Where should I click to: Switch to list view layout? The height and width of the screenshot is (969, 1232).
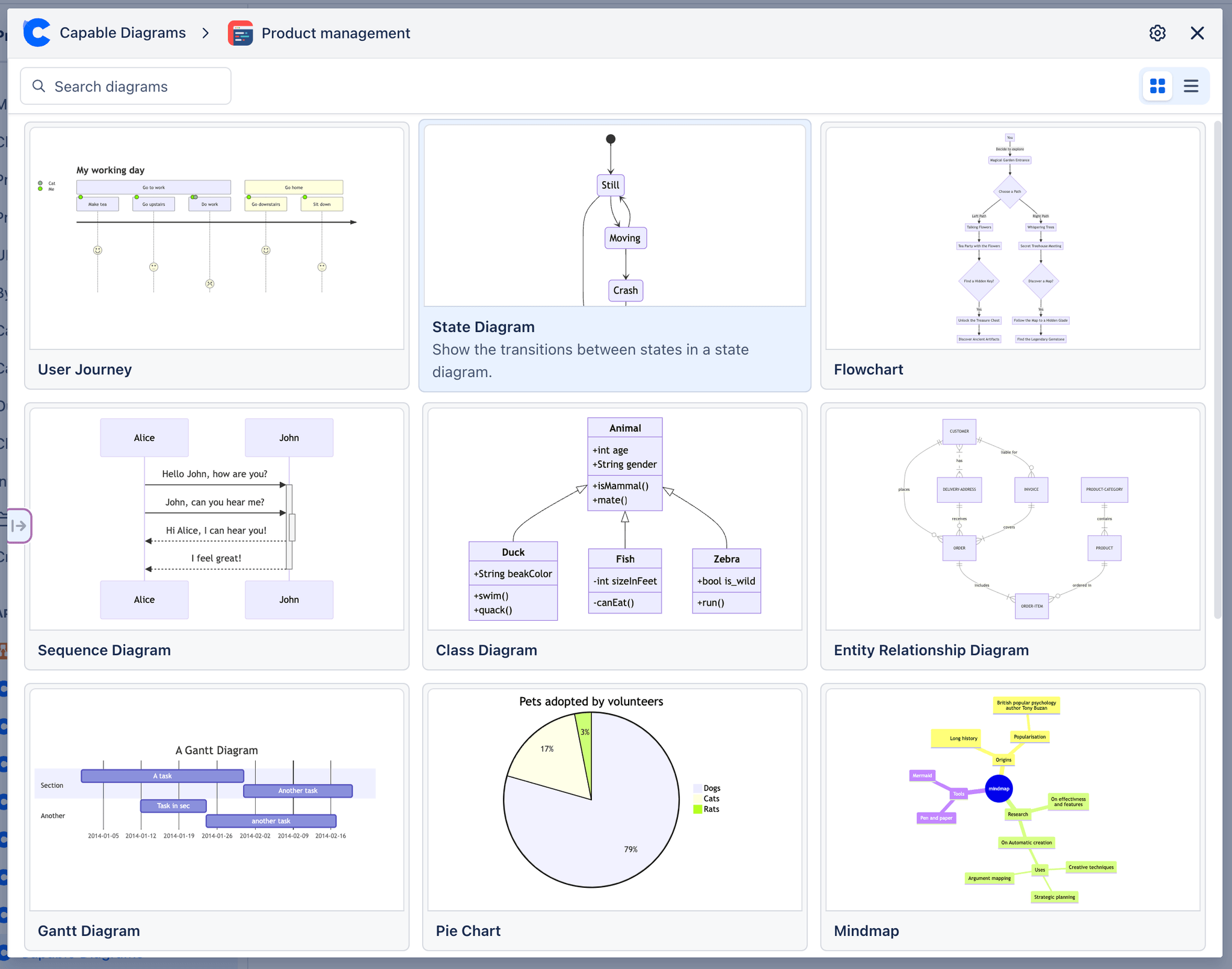tap(1190, 86)
